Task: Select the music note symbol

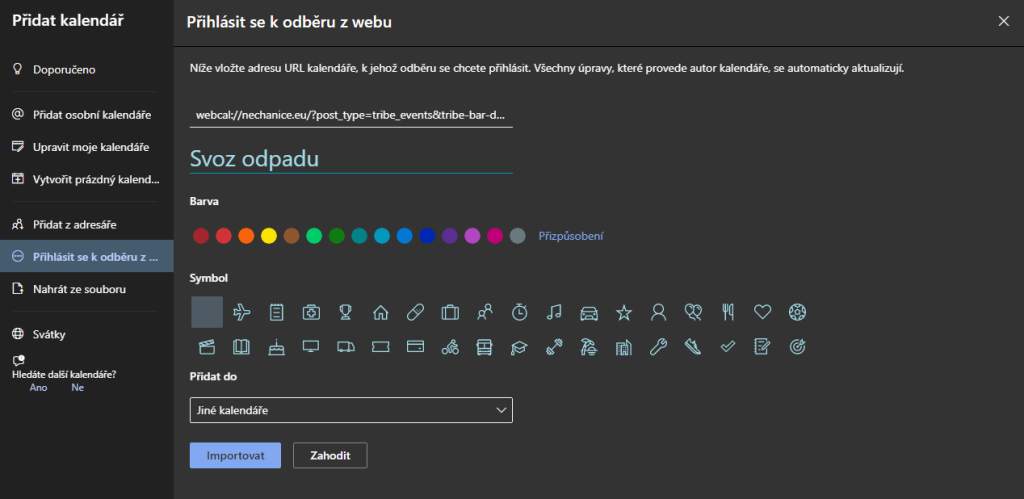Action: coord(554,312)
